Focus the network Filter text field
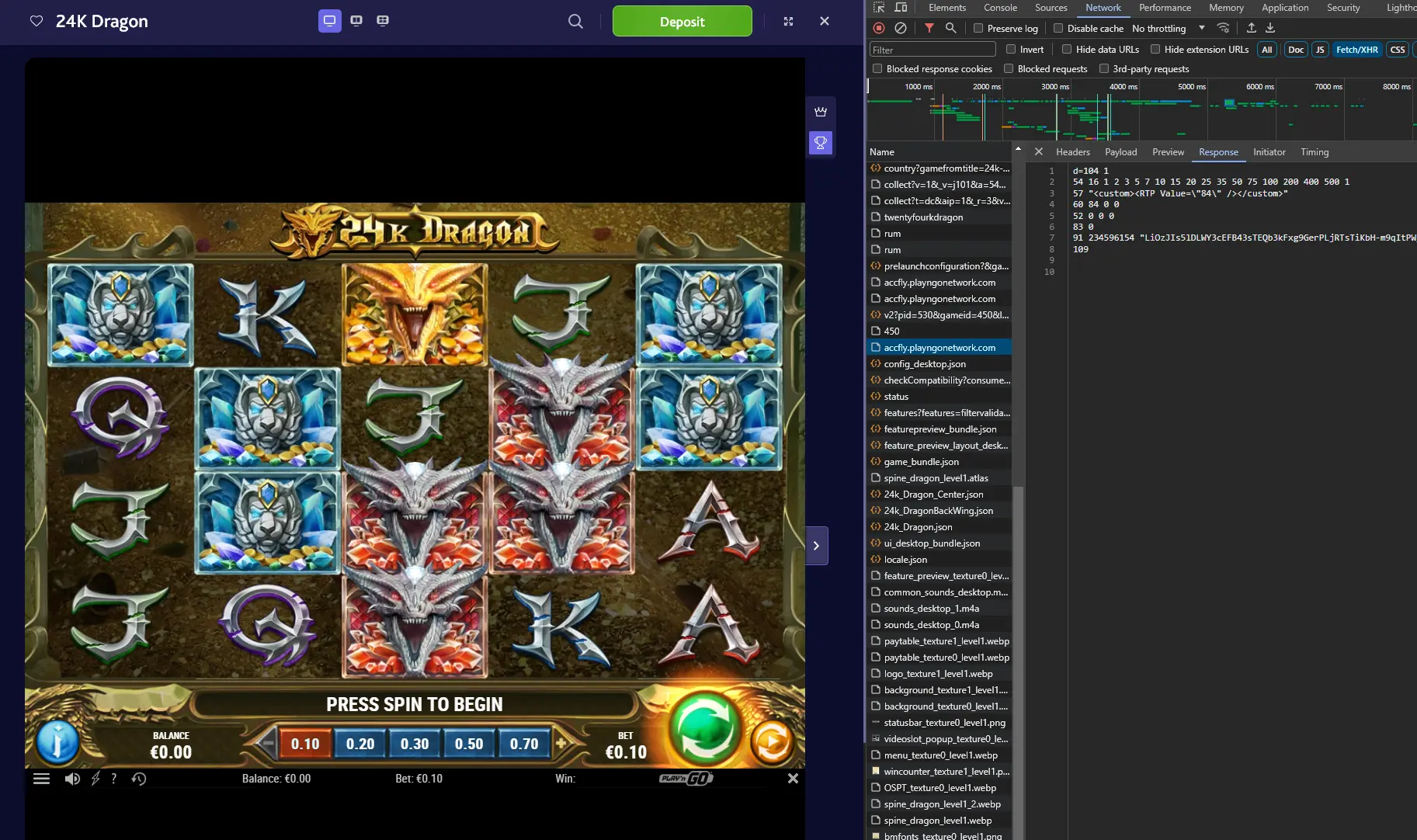 click(x=933, y=50)
